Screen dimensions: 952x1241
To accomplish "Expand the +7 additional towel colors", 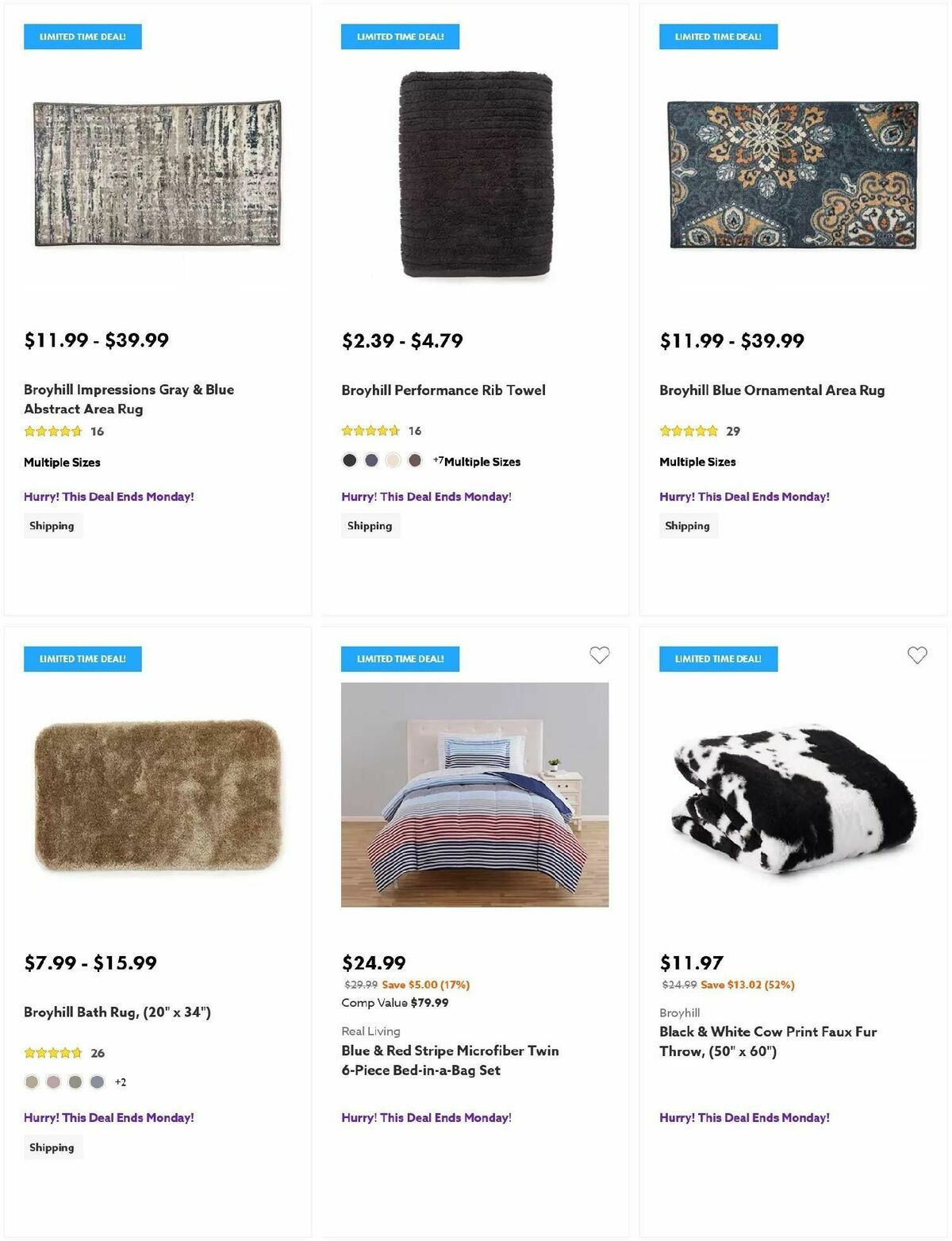I will coord(439,459).
